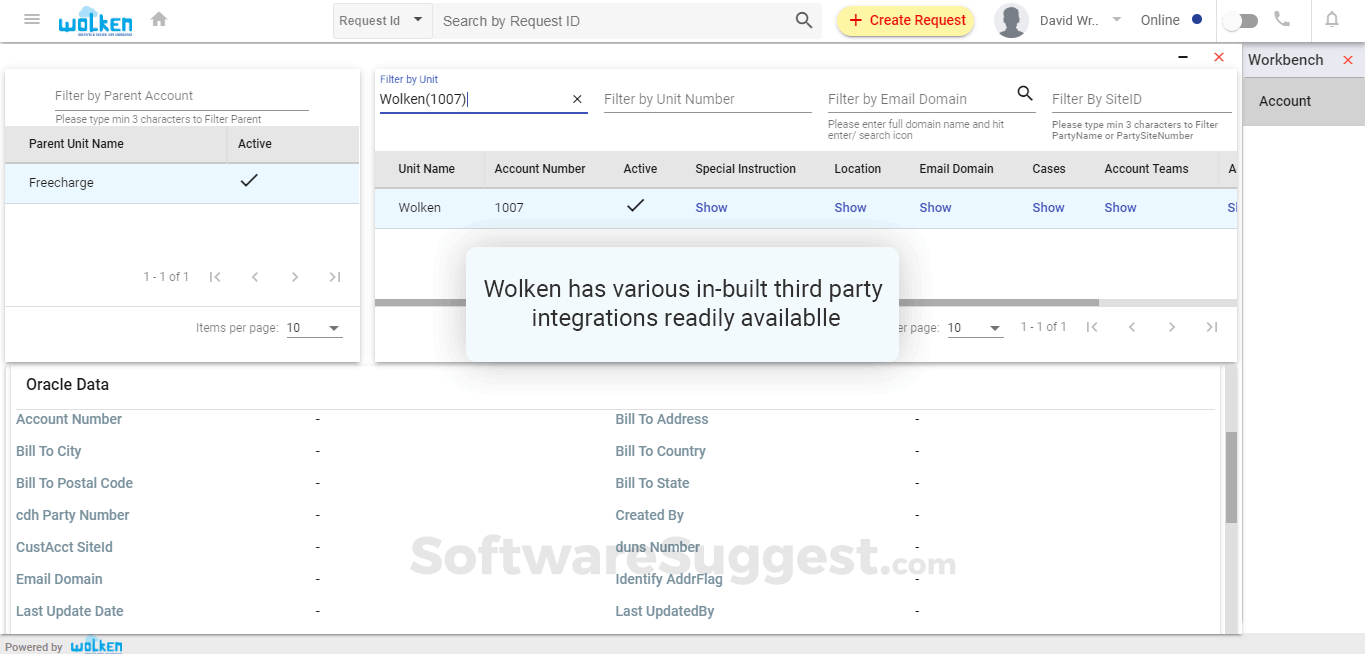This screenshot has width=1365, height=654.
Task: Open the Request Id search type dropdown
Action: (x=383, y=20)
